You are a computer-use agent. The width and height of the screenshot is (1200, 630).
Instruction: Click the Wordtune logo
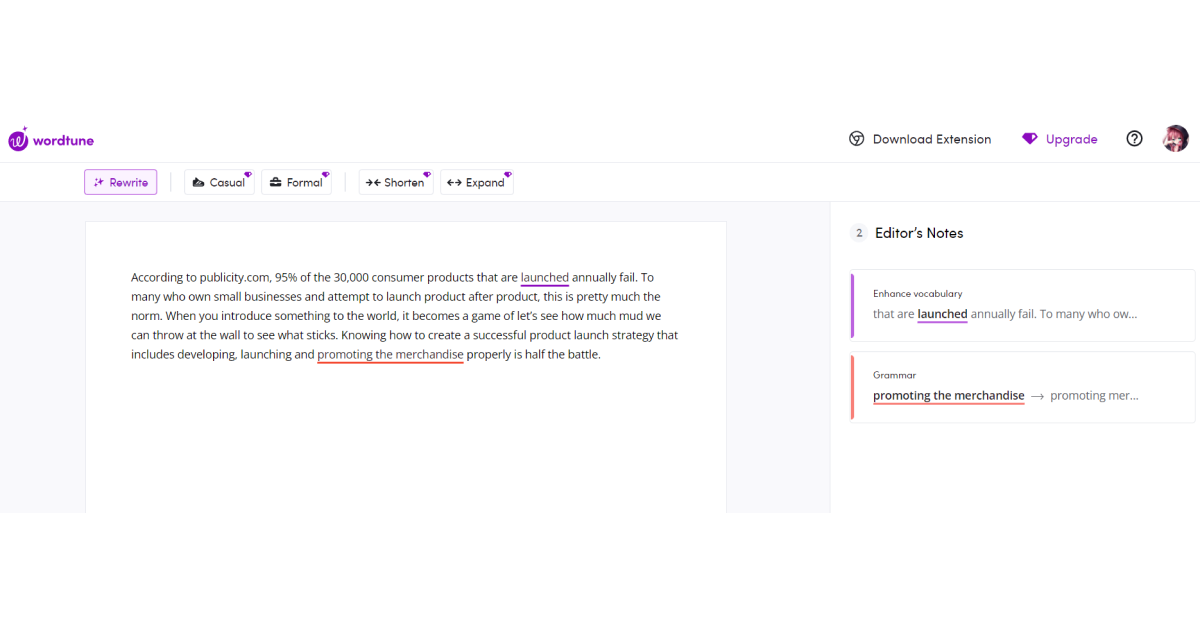pyautogui.click(x=51, y=140)
